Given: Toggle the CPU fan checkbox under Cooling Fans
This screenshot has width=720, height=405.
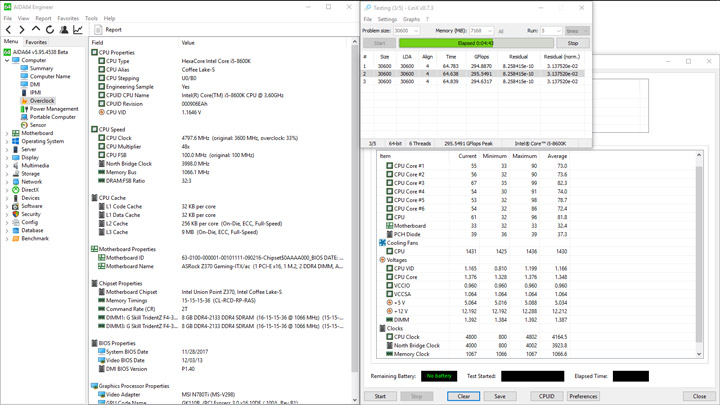Looking at the screenshot, I should [389, 251].
